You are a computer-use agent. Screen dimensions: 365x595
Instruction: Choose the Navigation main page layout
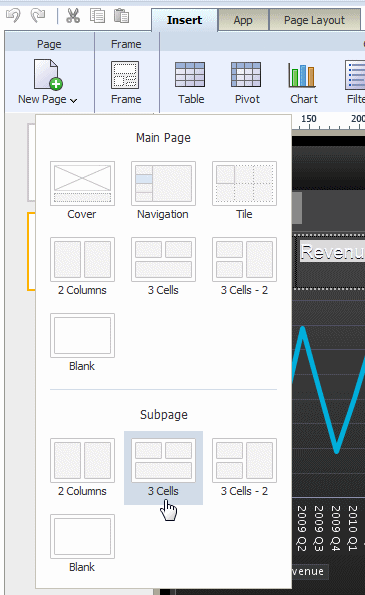[163, 190]
